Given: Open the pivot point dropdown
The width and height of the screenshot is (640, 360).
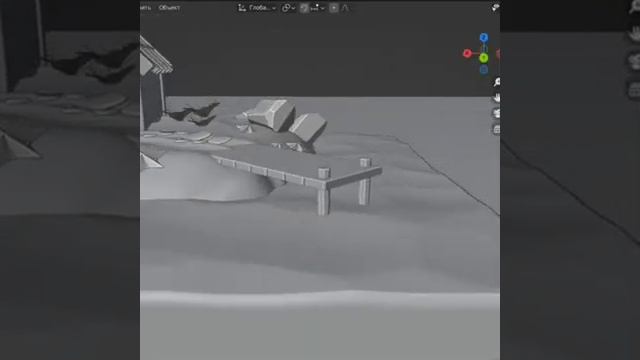Looking at the screenshot, I should pyautogui.click(x=288, y=8).
